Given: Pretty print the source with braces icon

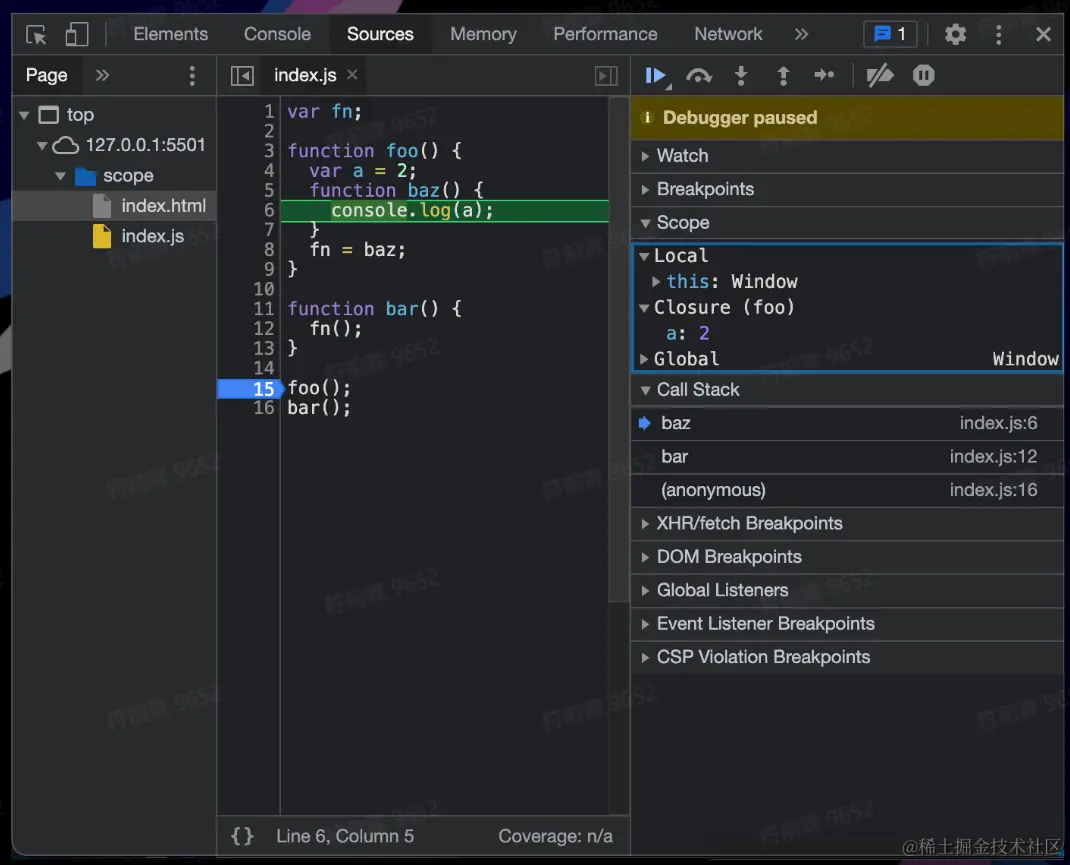Looking at the screenshot, I should 242,836.
